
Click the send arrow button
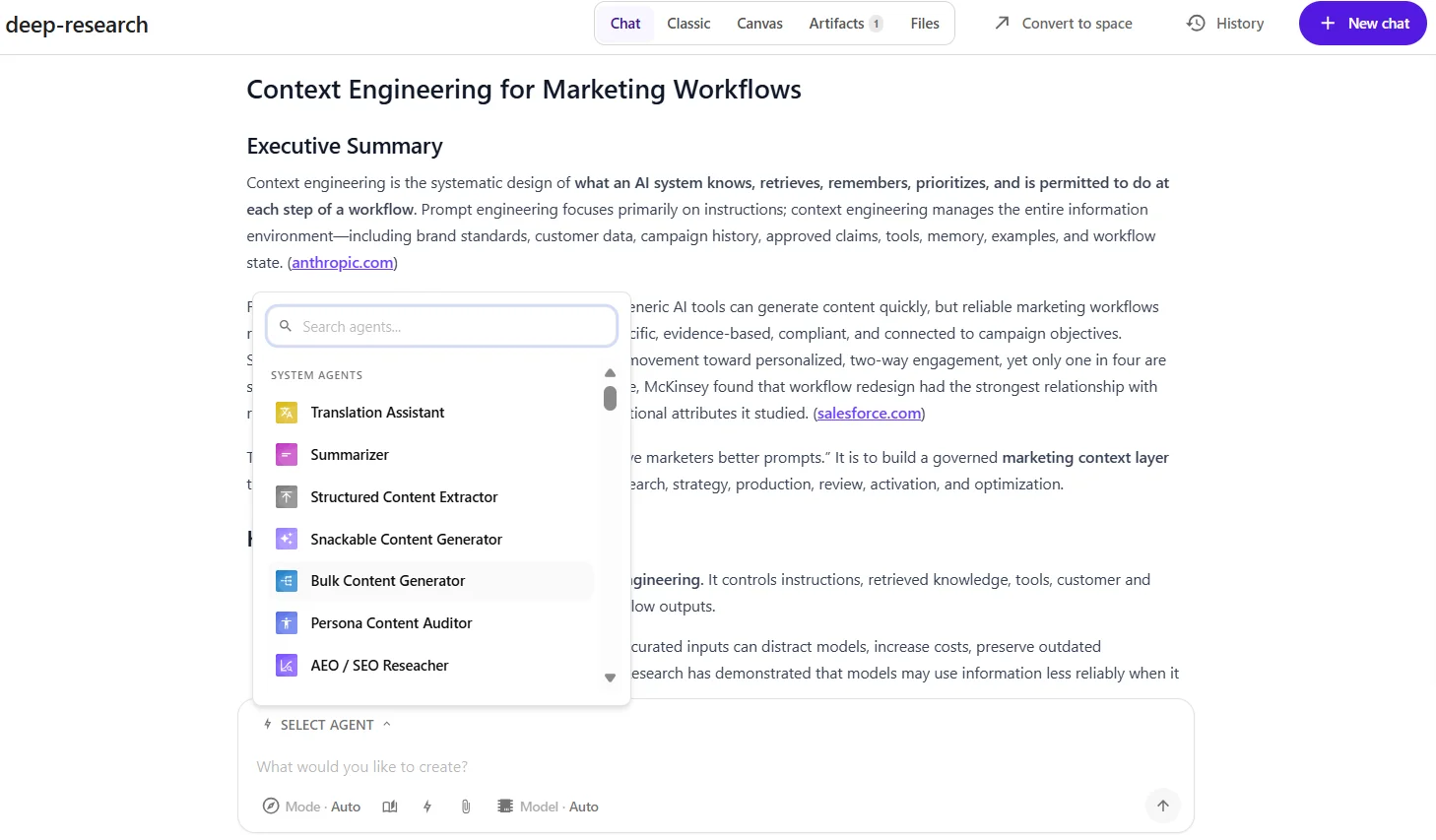tap(1163, 806)
